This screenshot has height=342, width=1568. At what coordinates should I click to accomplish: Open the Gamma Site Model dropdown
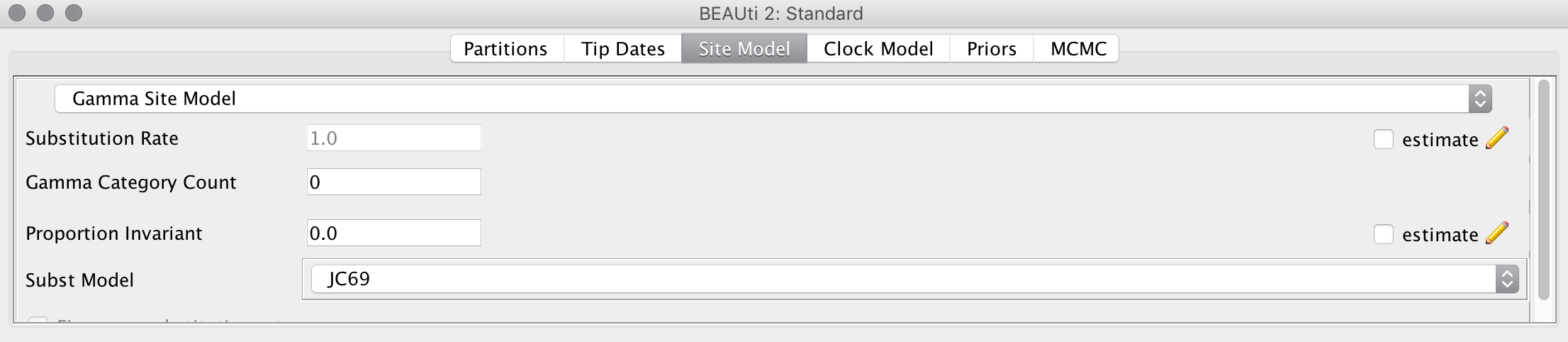click(x=773, y=99)
